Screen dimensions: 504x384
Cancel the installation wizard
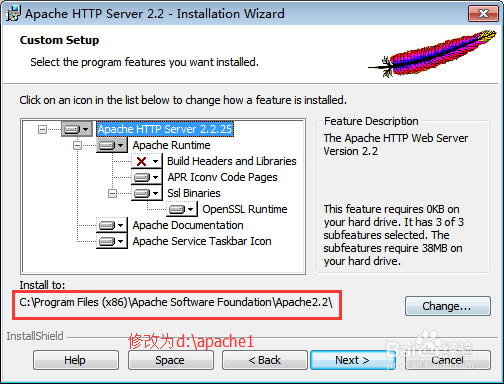tap(448, 360)
